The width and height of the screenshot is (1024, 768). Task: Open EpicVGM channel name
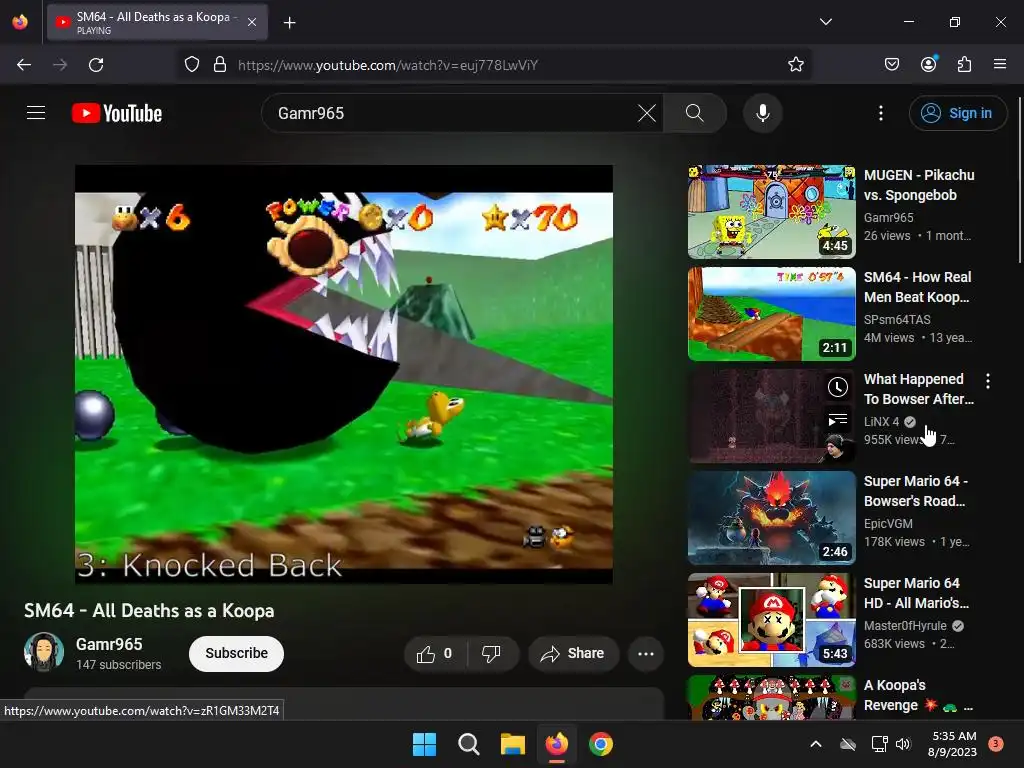point(888,524)
